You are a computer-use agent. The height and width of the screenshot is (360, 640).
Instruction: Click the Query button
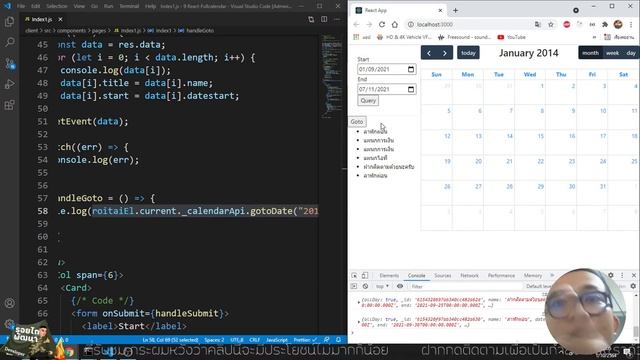pyautogui.click(x=368, y=100)
